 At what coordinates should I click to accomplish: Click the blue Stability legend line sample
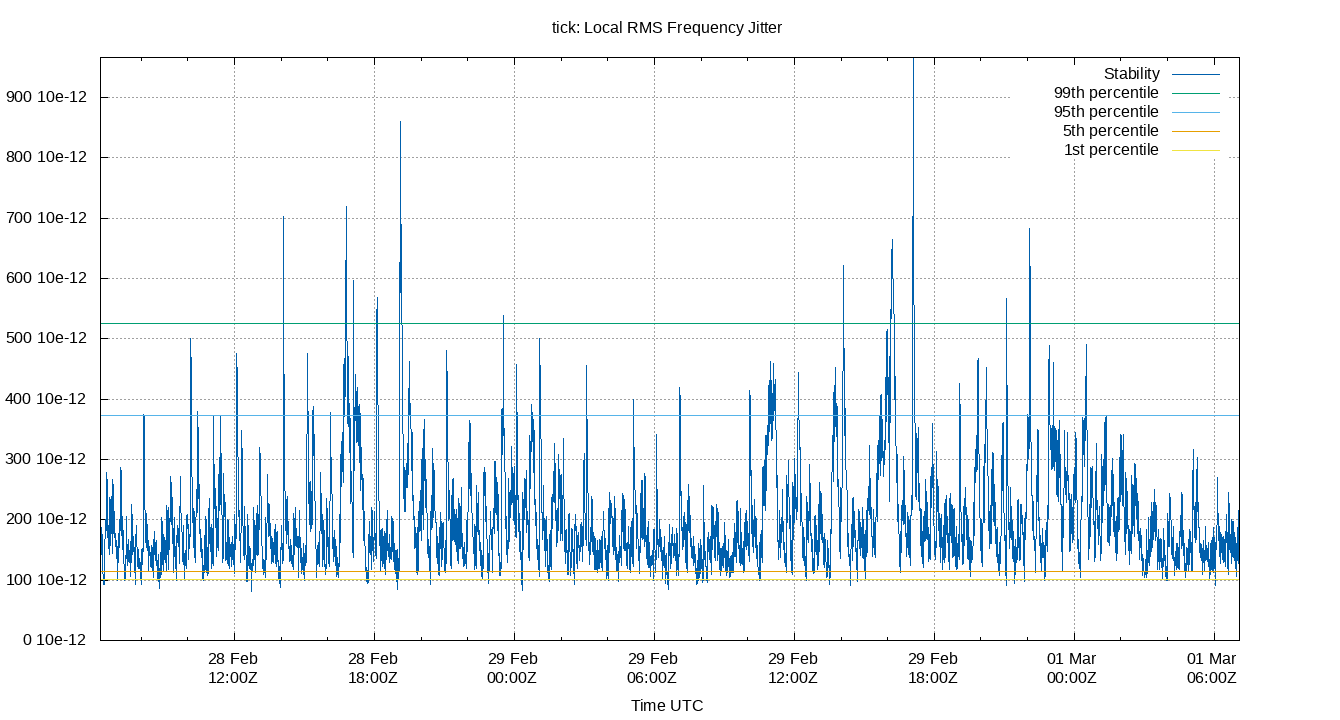1195,74
